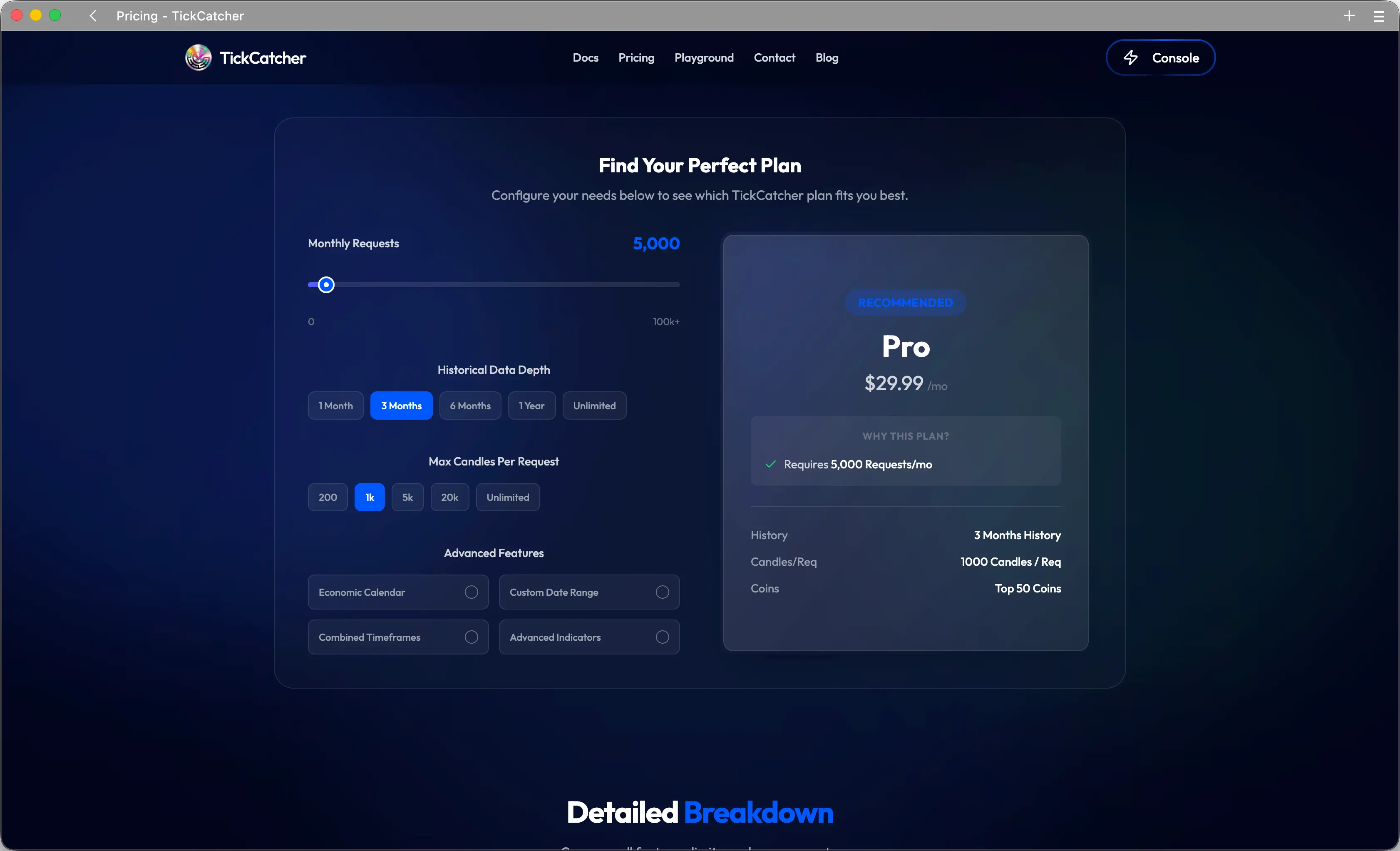Image resolution: width=1400 pixels, height=851 pixels.
Task: Click the green checkmark beside Requires 5,000 Requests
Action: pos(770,465)
